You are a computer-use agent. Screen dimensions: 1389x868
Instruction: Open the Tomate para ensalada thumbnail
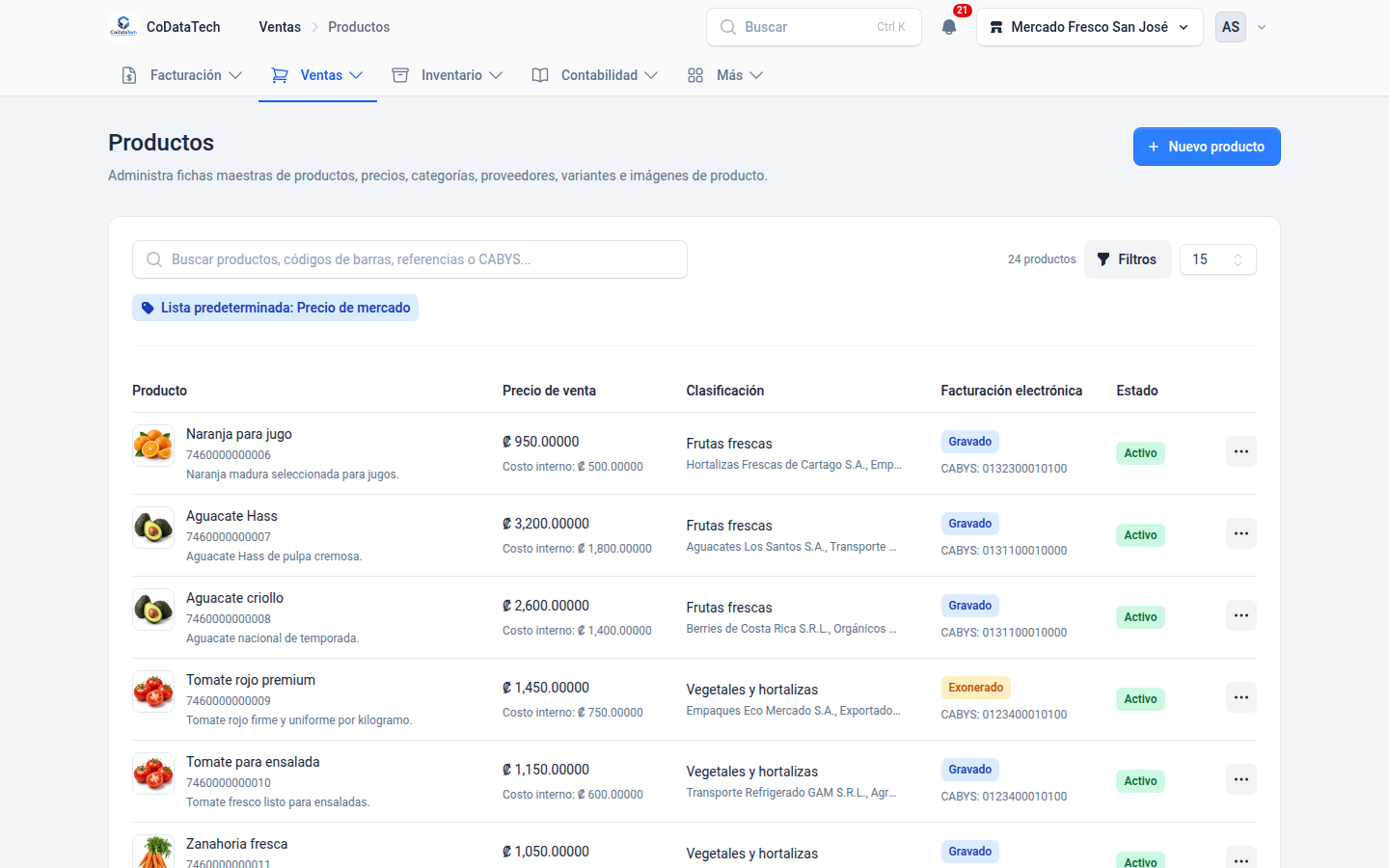point(153,773)
